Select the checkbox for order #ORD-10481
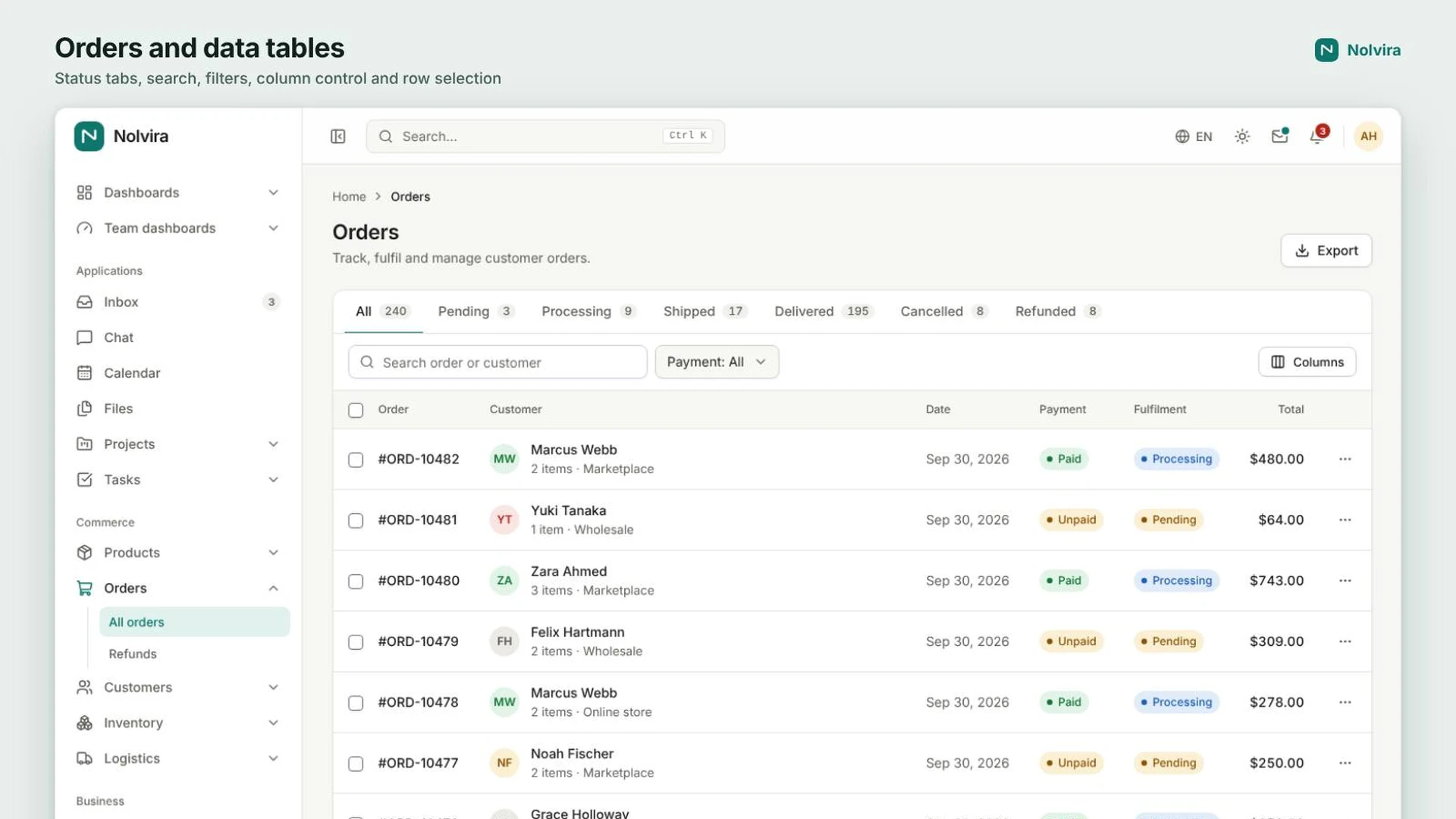This screenshot has width=1456, height=819. 356,520
